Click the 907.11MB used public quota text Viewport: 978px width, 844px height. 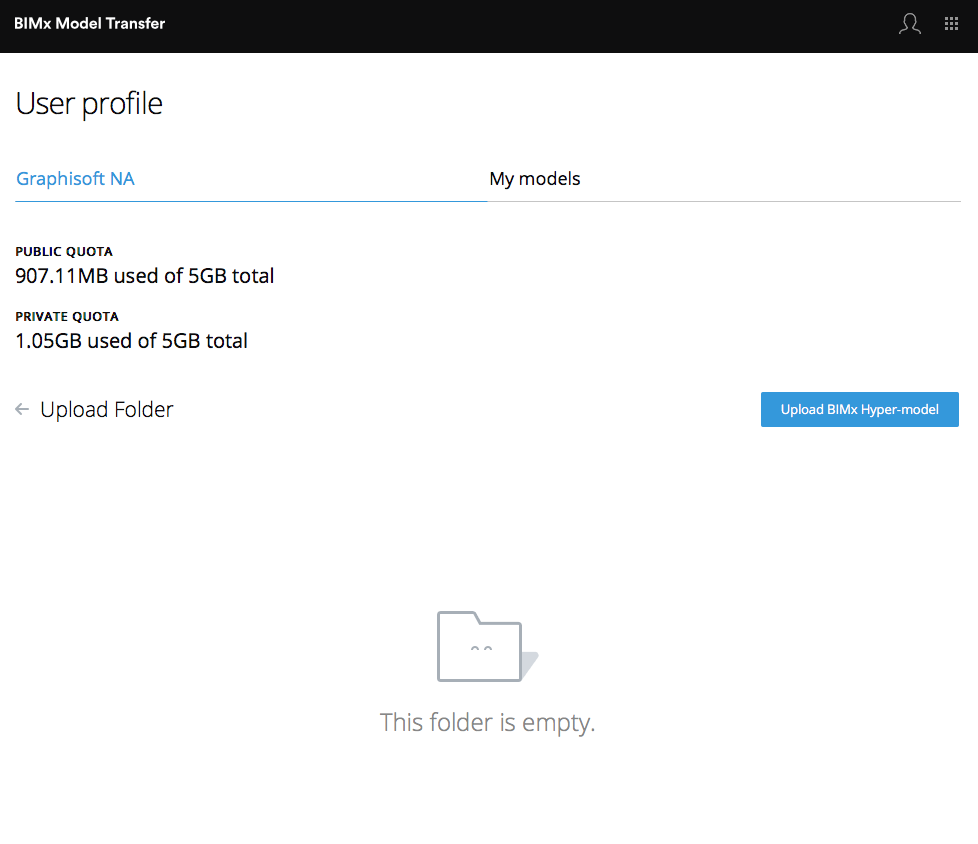145,275
